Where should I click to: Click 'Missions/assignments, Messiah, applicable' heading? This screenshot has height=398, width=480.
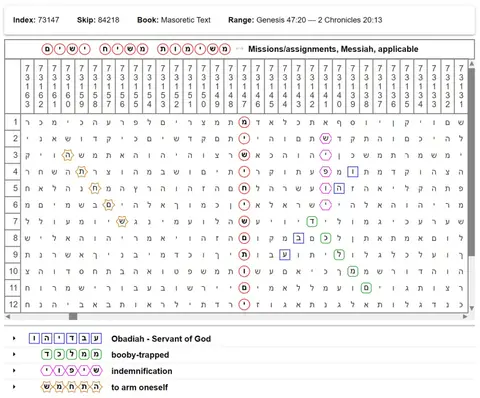333,49
